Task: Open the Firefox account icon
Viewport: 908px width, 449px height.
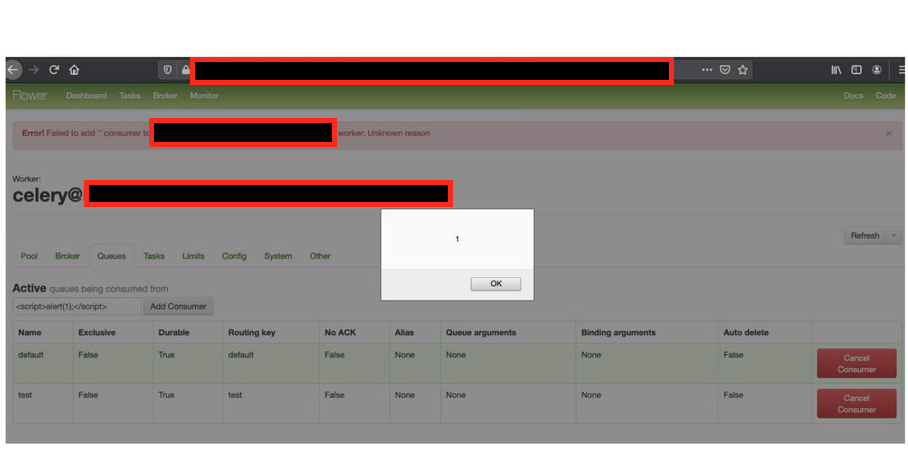Action: point(877,70)
